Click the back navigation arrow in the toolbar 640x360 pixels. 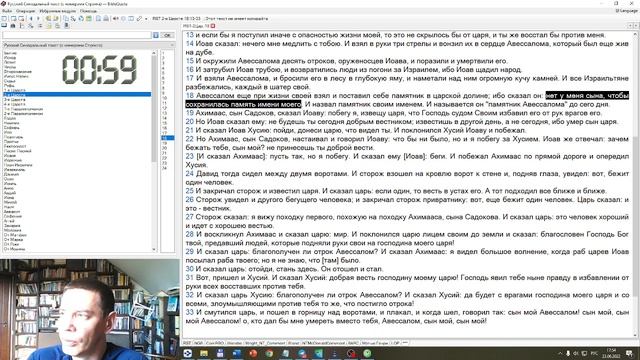[31, 18]
